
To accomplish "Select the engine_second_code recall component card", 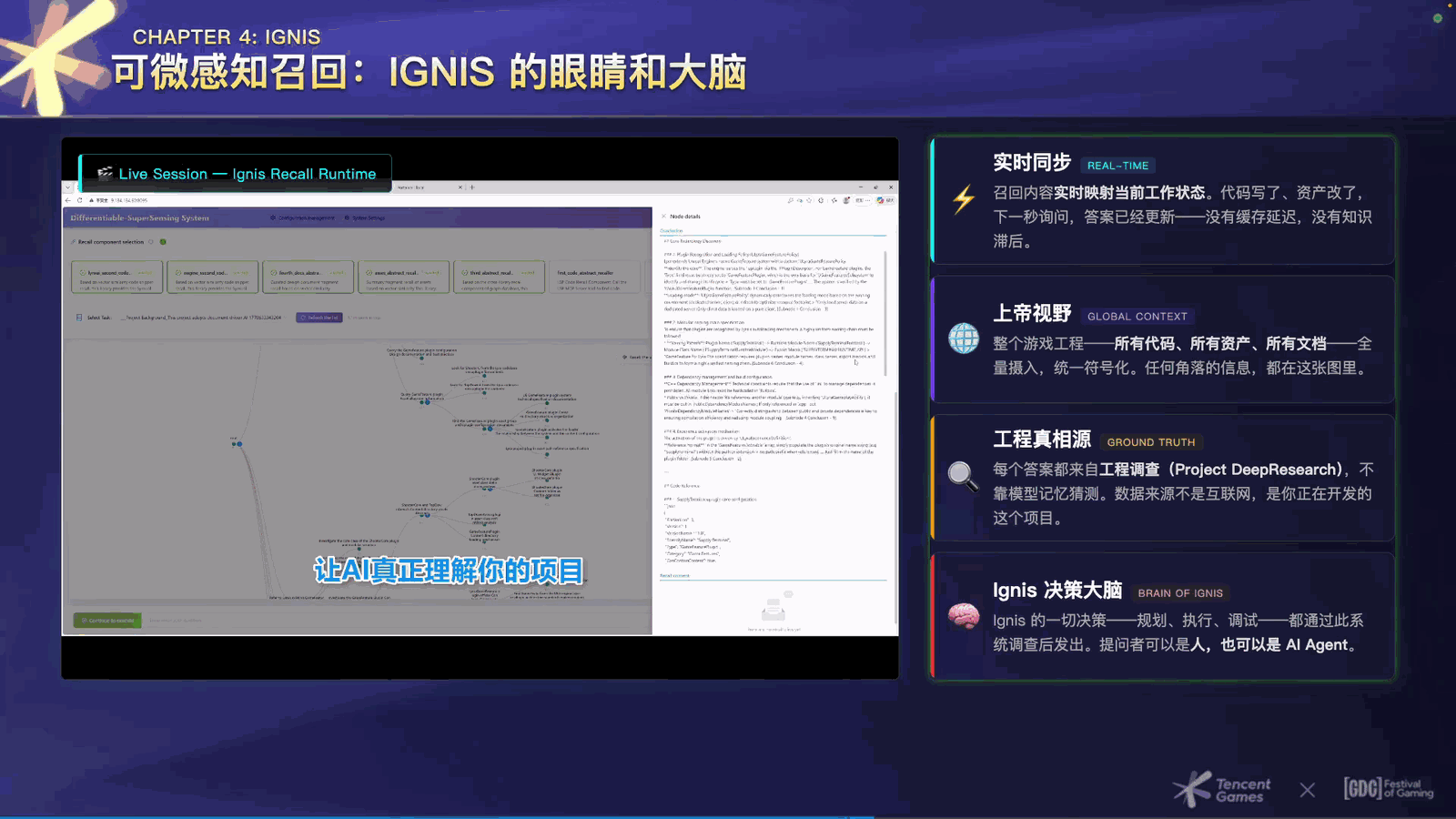I will pyautogui.click(x=212, y=278).
